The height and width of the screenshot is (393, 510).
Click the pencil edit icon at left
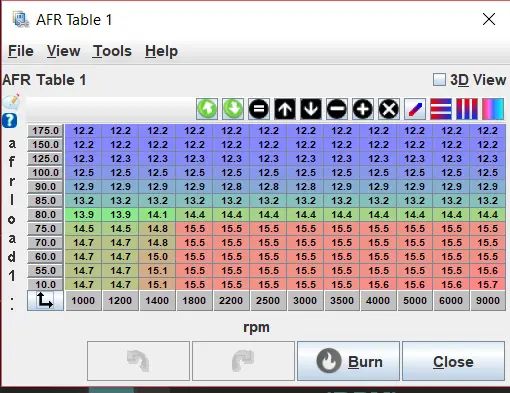pos(11,102)
